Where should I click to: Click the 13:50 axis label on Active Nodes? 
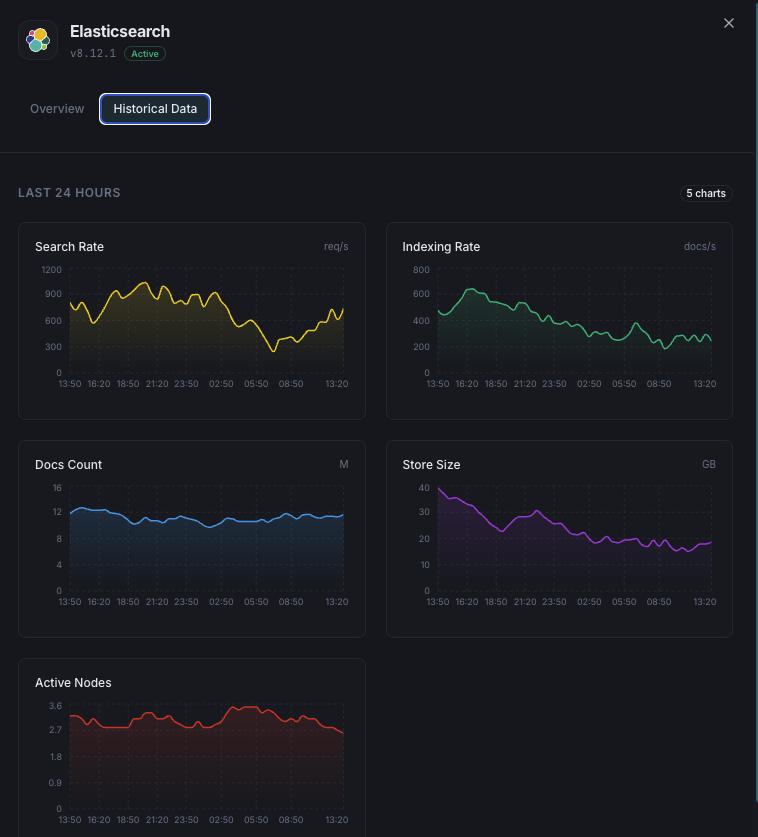[x=69, y=819]
